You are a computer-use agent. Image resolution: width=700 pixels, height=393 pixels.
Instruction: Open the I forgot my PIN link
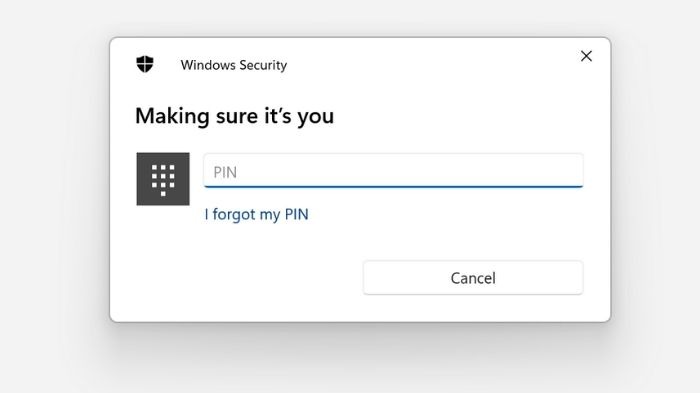point(256,214)
